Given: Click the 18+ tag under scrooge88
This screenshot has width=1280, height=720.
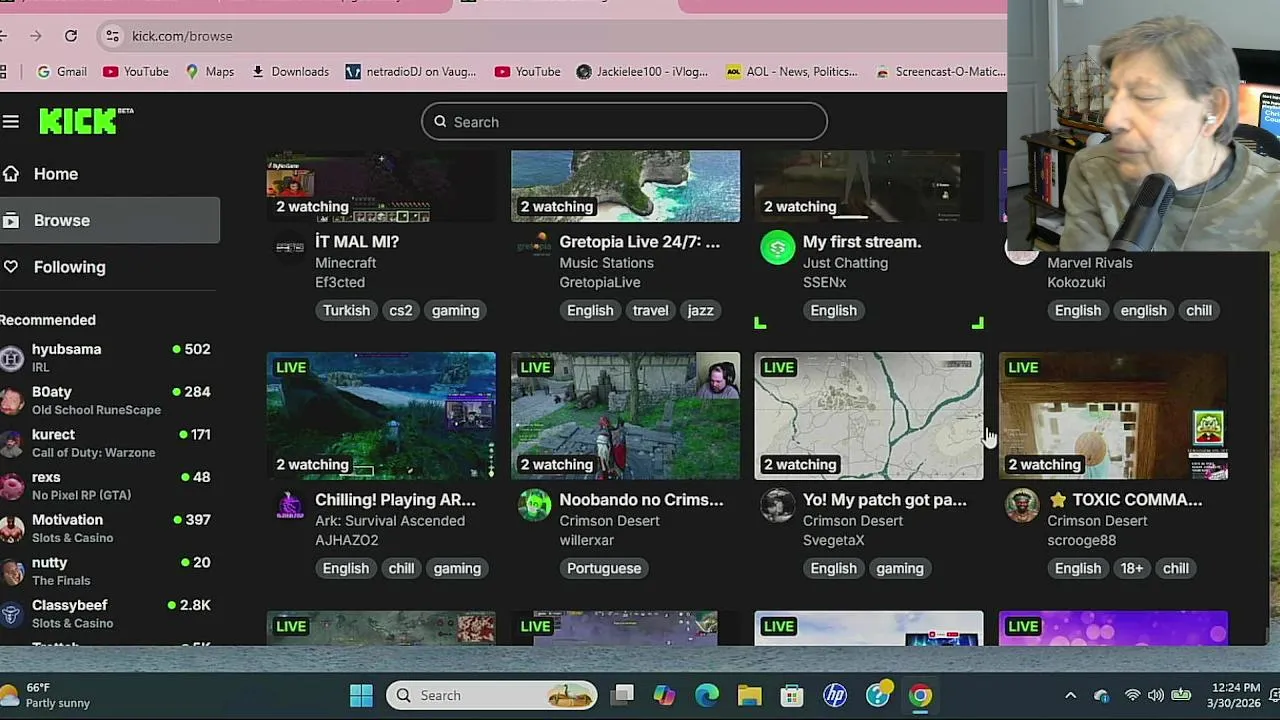Looking at the screenshot, I should point(1131,568).
